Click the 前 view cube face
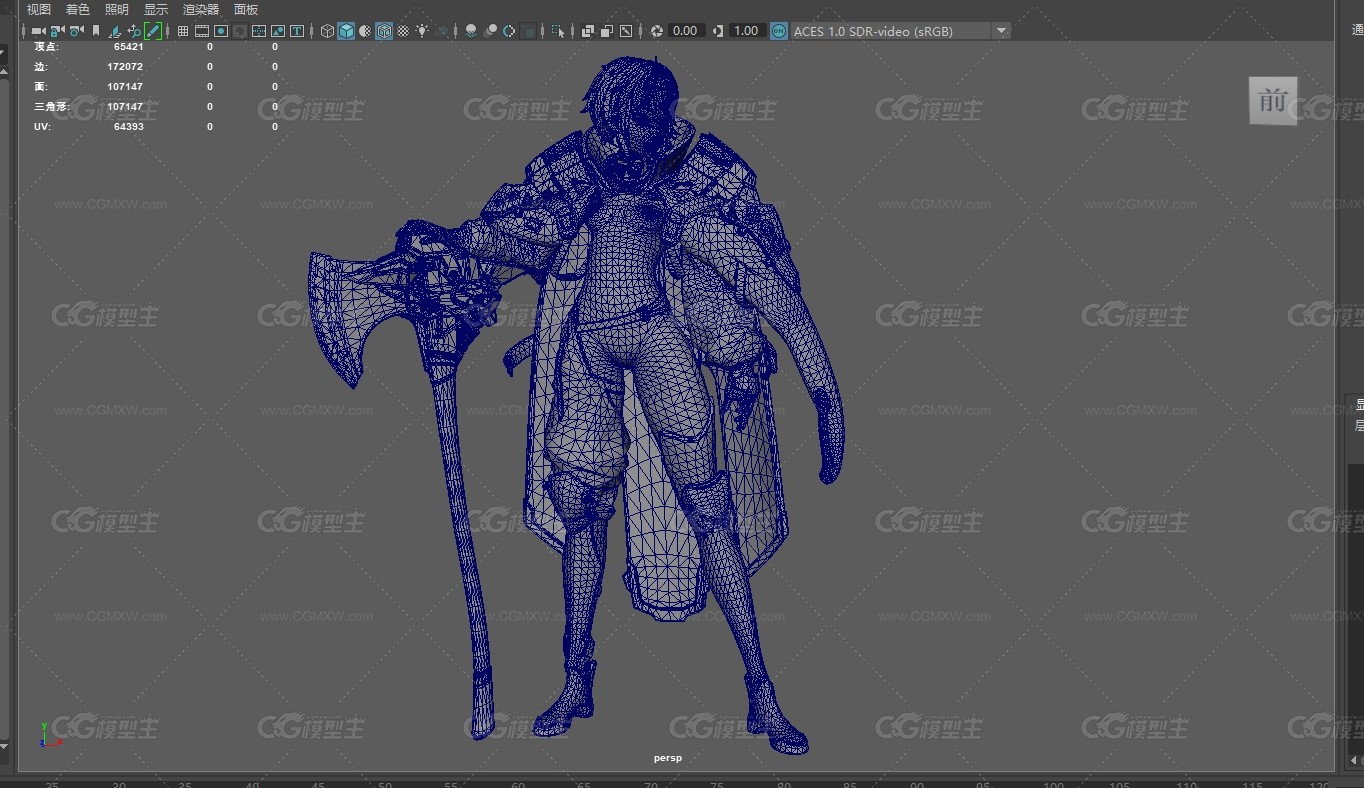 1273,101
